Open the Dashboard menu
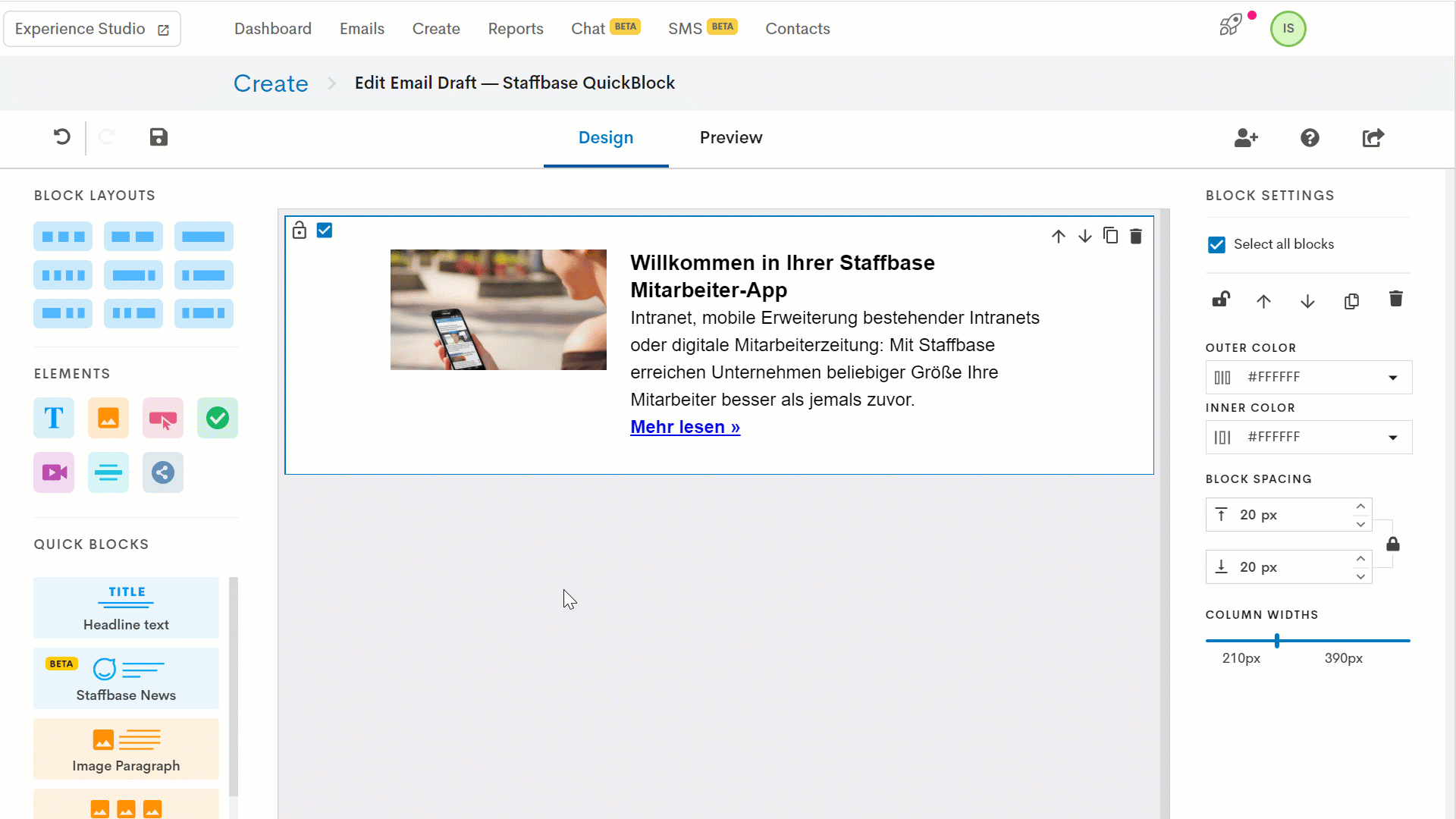Image resolution: width=1456 pixels, height=819 pixels. point(273,29)
